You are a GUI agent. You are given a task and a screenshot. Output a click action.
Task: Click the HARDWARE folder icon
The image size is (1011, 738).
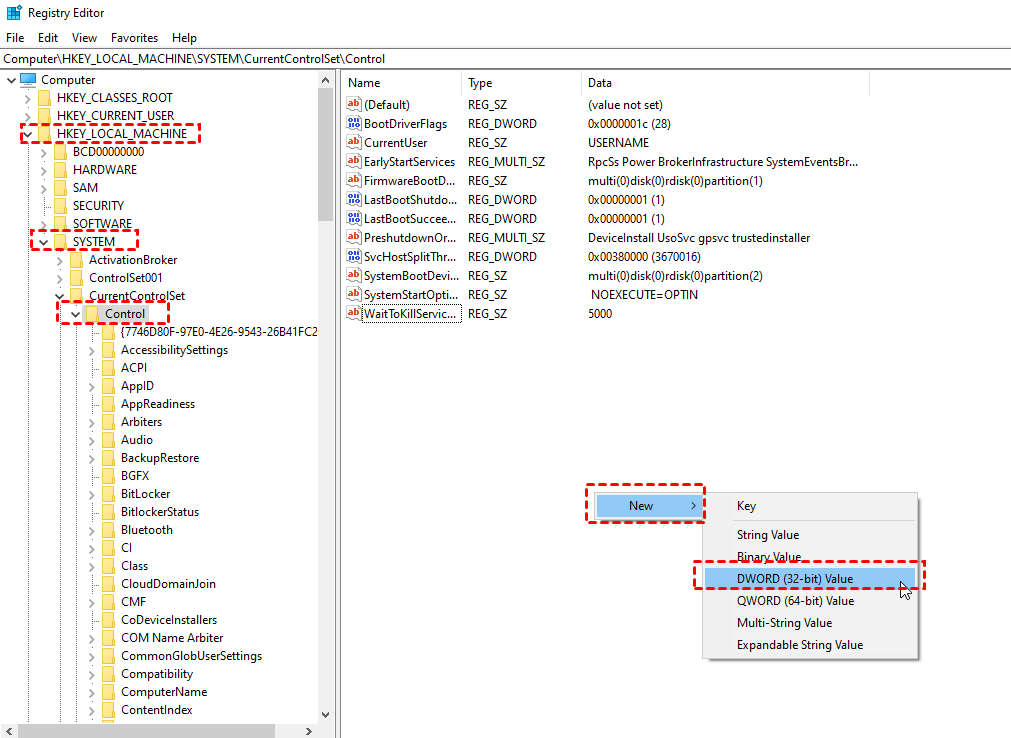coord(61,170)
